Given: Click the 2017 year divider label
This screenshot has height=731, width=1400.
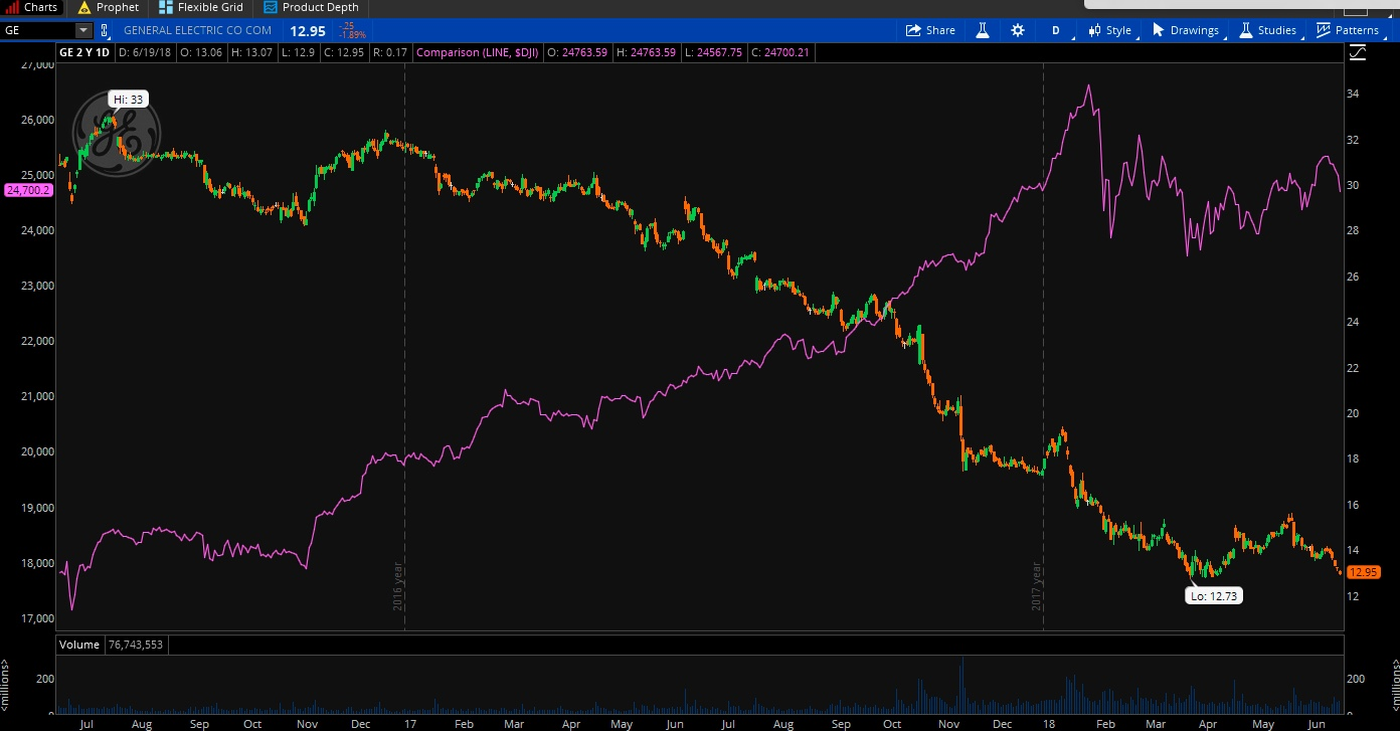Looking at the screenshot, I should click(x=1037, y=587).
